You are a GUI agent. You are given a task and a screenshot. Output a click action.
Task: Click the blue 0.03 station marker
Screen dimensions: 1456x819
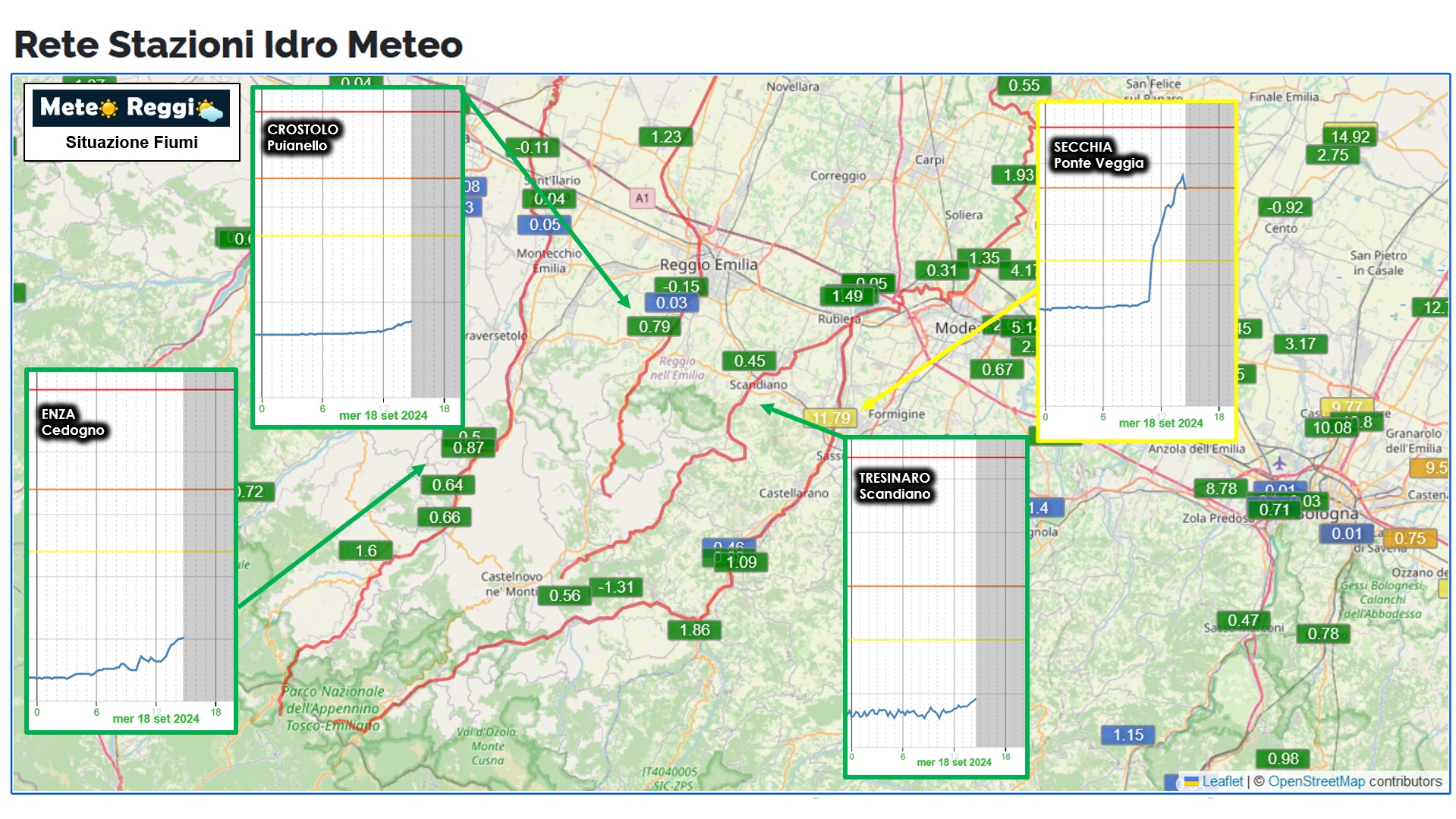671,303
